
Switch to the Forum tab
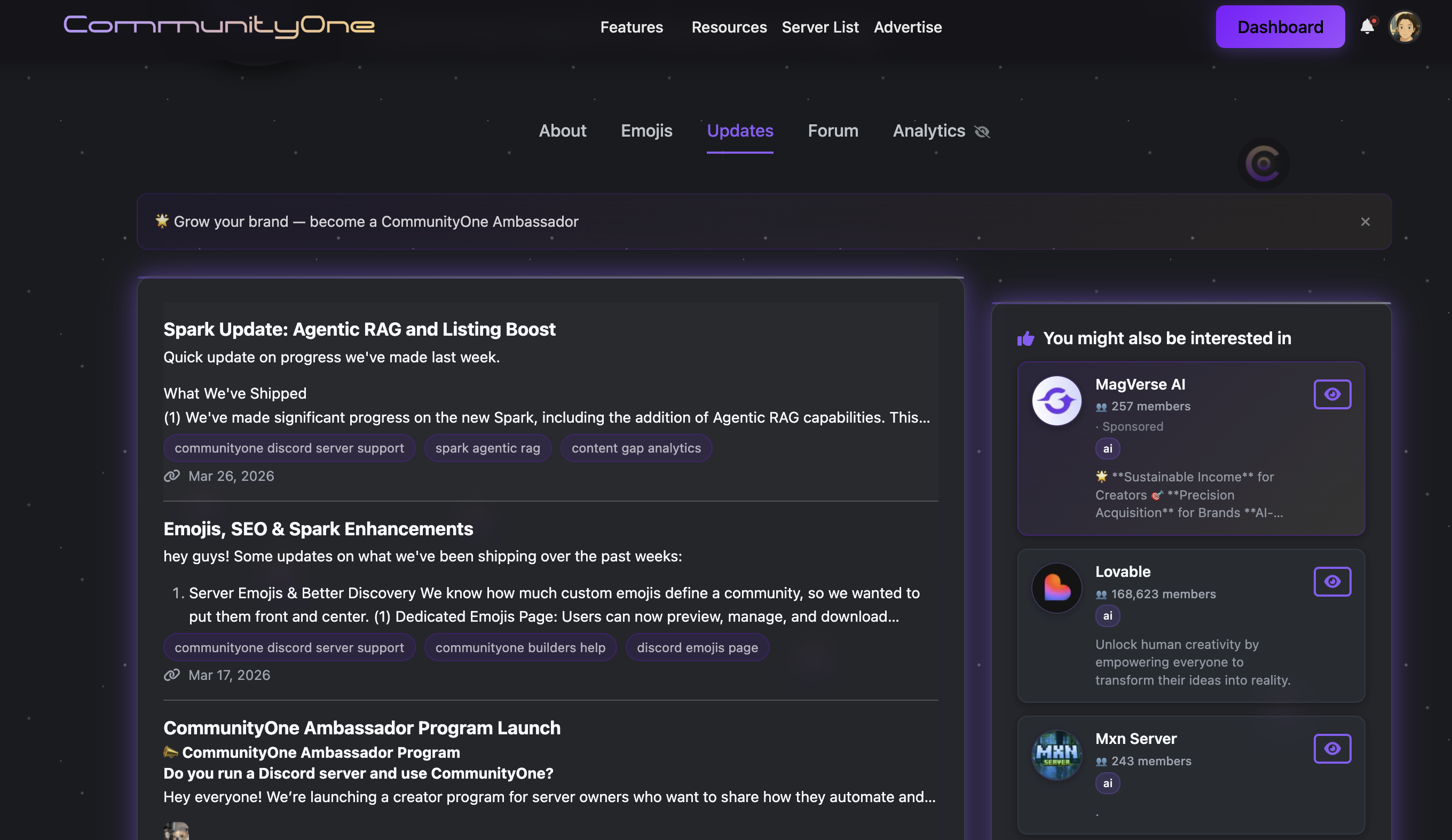coord(833,131)
